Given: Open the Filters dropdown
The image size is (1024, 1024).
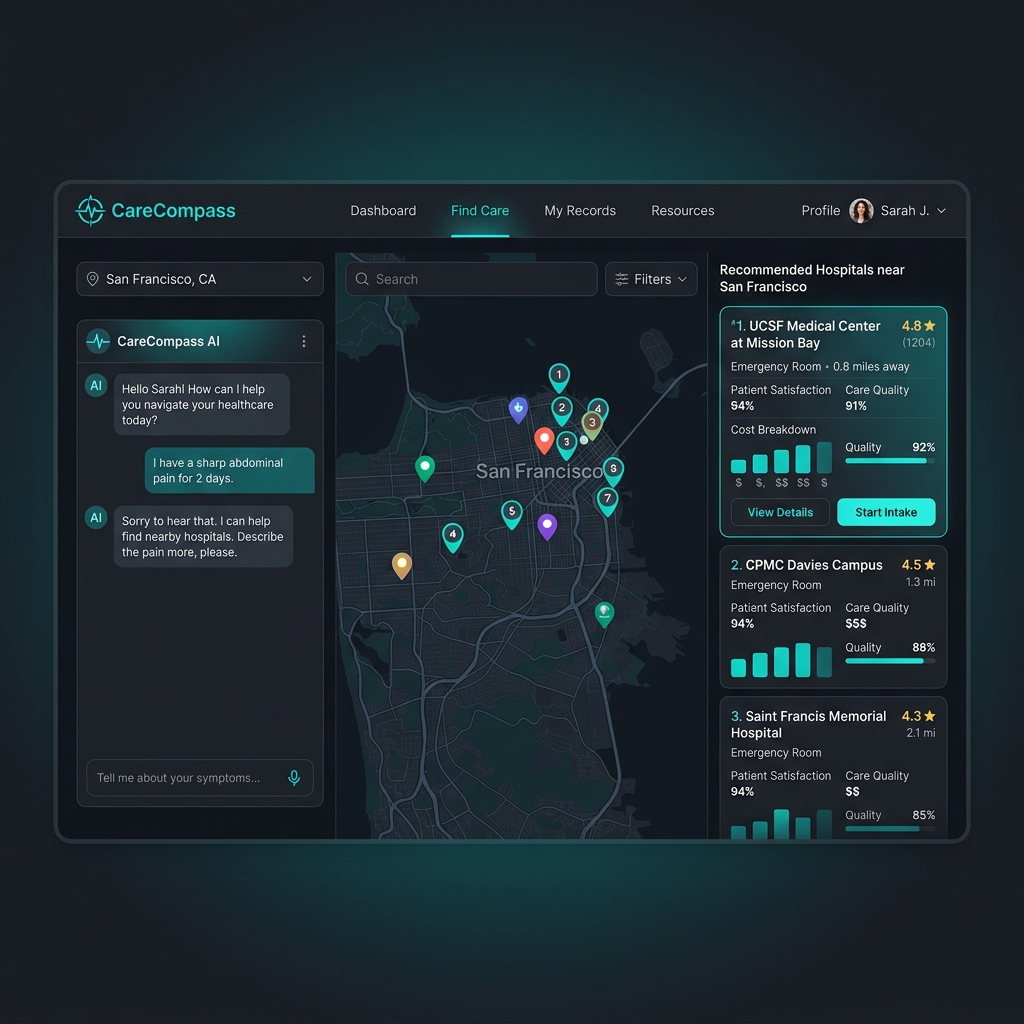Looking at the screenshot, I should point(651,279).
